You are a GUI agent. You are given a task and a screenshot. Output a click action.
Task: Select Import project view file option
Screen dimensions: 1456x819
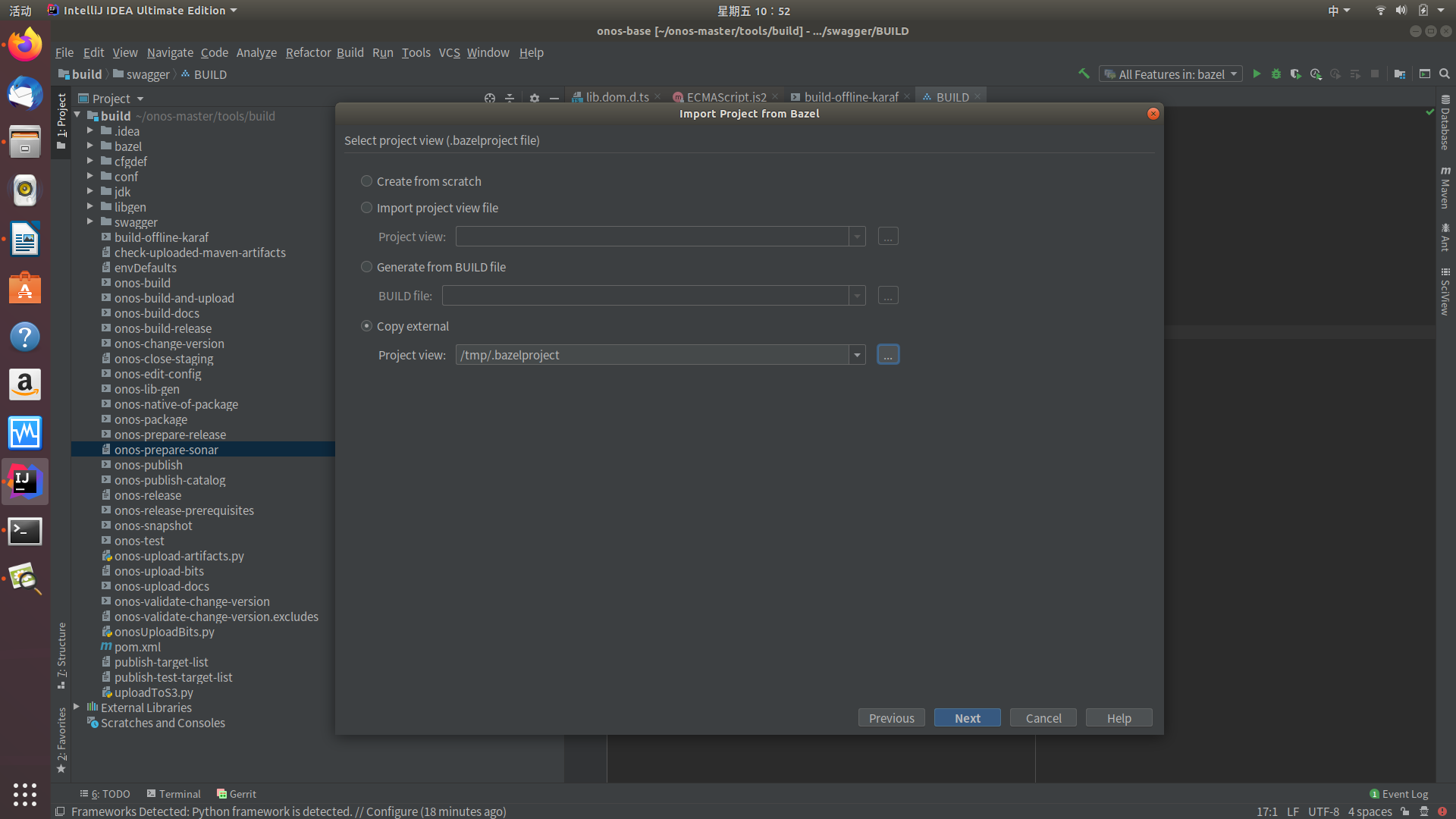(x=367, y=208)
